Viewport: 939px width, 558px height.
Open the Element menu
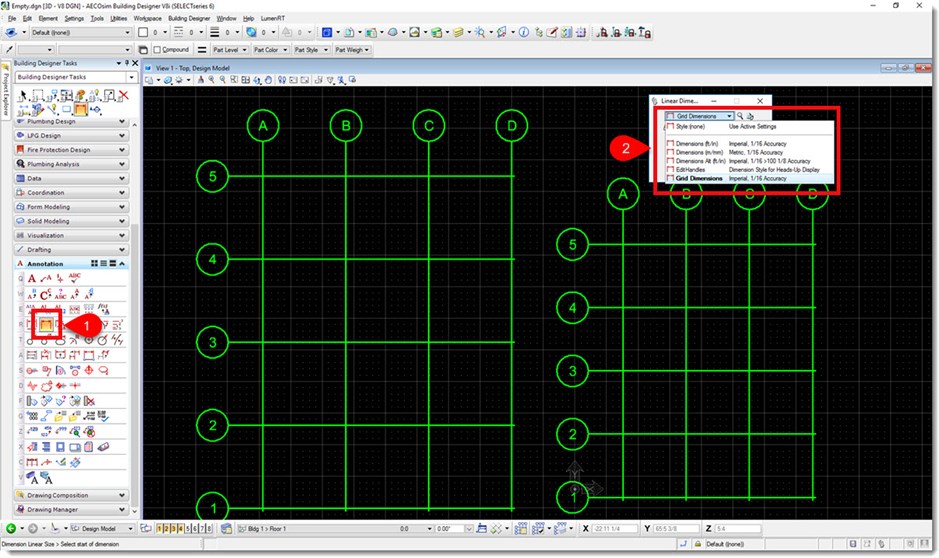click(48, 19)
